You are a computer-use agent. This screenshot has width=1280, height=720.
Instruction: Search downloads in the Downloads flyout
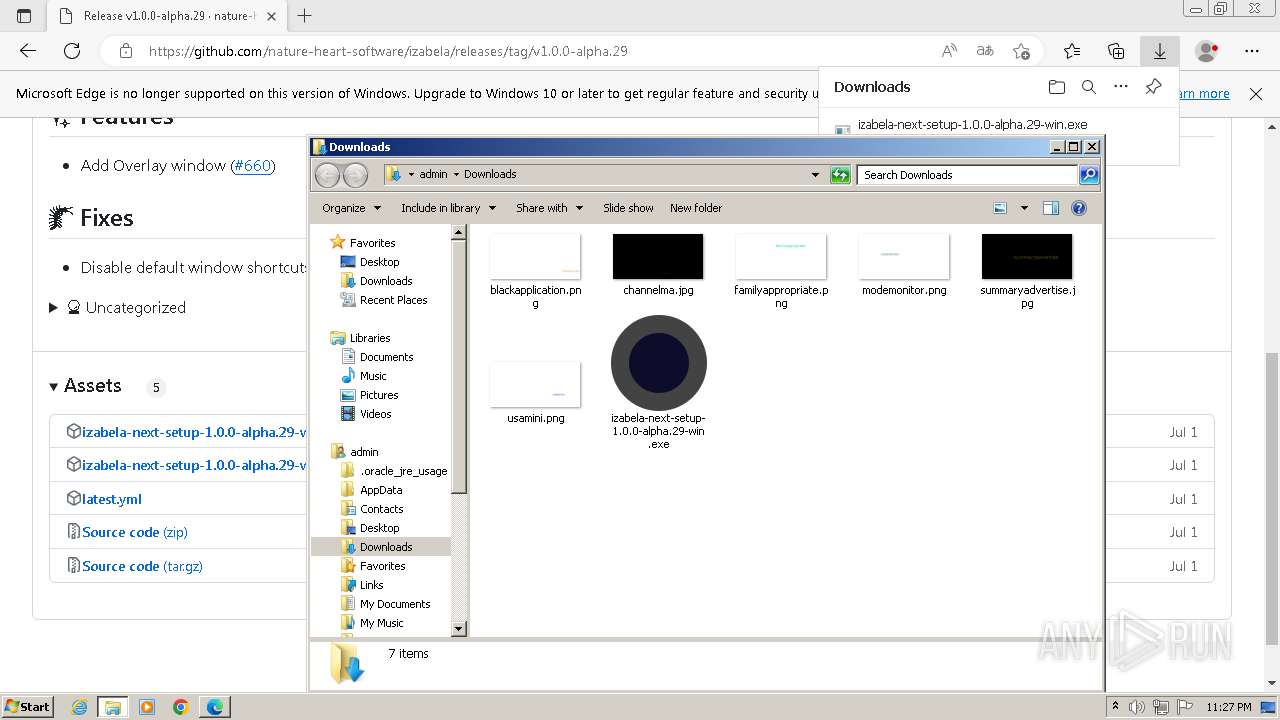[1089, 87]
